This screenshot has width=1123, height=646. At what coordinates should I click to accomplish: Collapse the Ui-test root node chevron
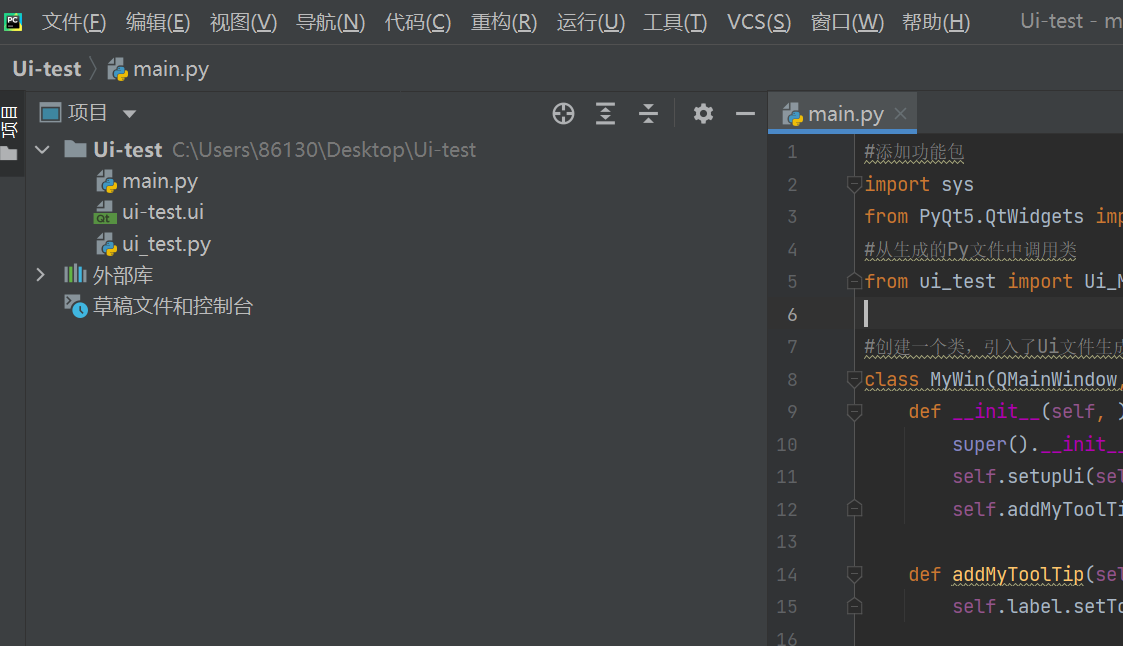pos(42,149)
